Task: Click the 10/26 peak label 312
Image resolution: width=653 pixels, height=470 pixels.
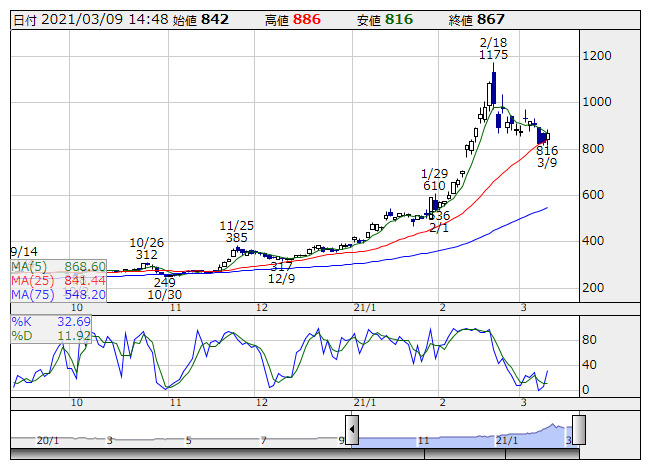Action: coord(147,254)
